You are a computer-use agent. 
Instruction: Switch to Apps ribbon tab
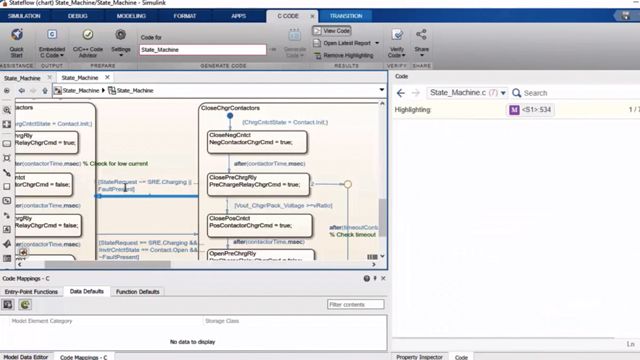[238, 16]
